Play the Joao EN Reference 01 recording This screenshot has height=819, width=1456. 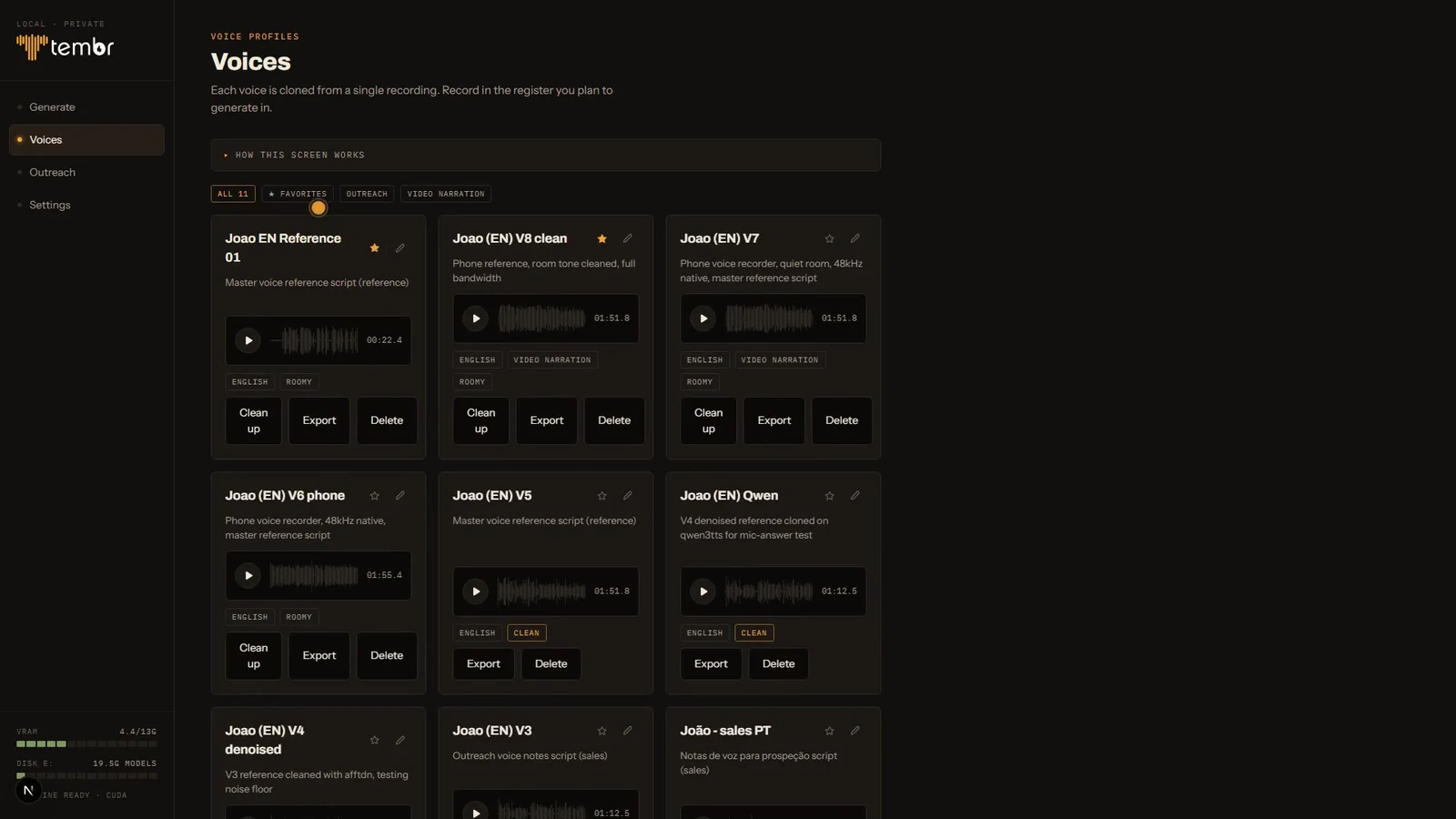tap(248, 340)
